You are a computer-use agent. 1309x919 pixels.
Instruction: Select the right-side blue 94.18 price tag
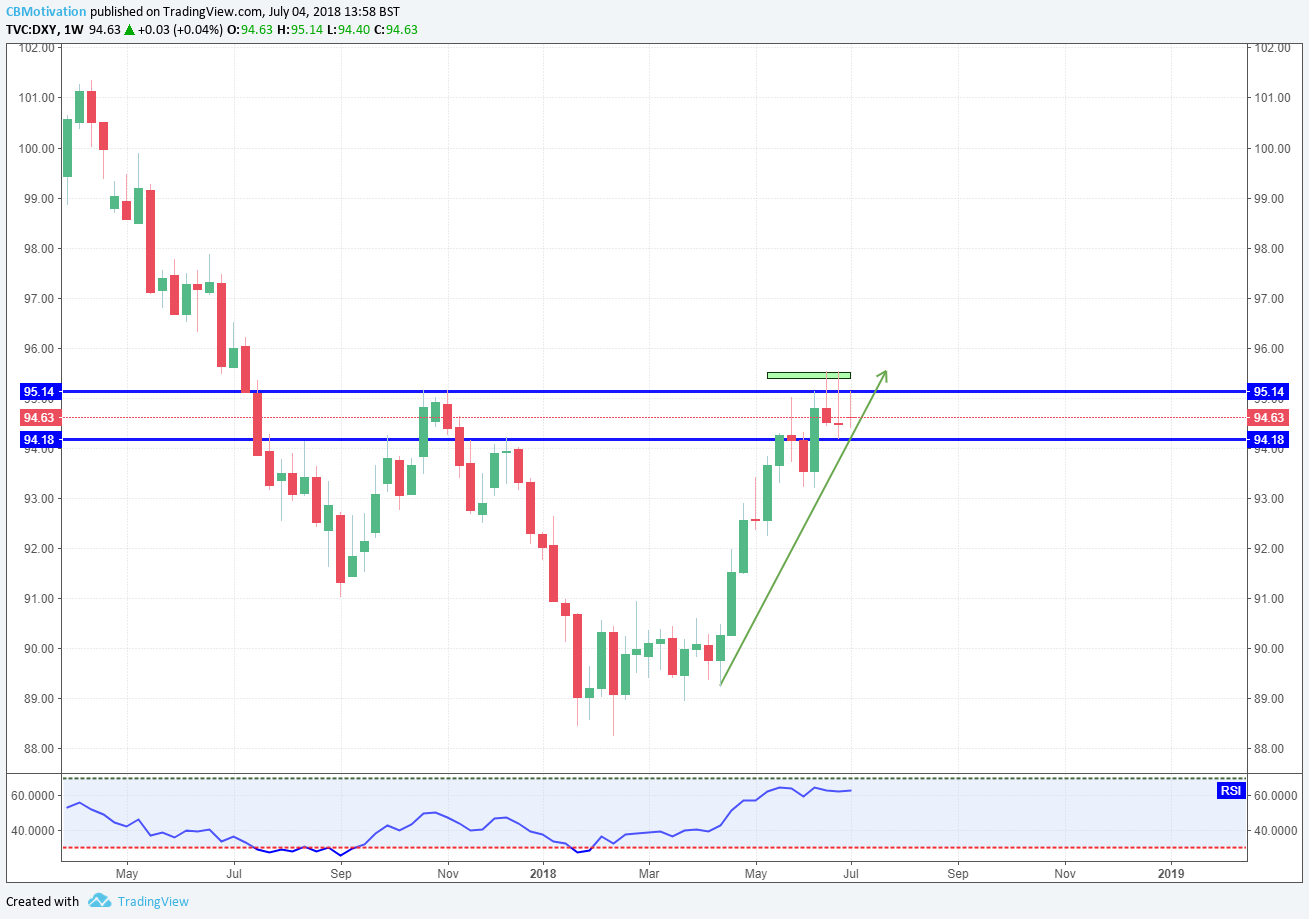[1269, 439]
